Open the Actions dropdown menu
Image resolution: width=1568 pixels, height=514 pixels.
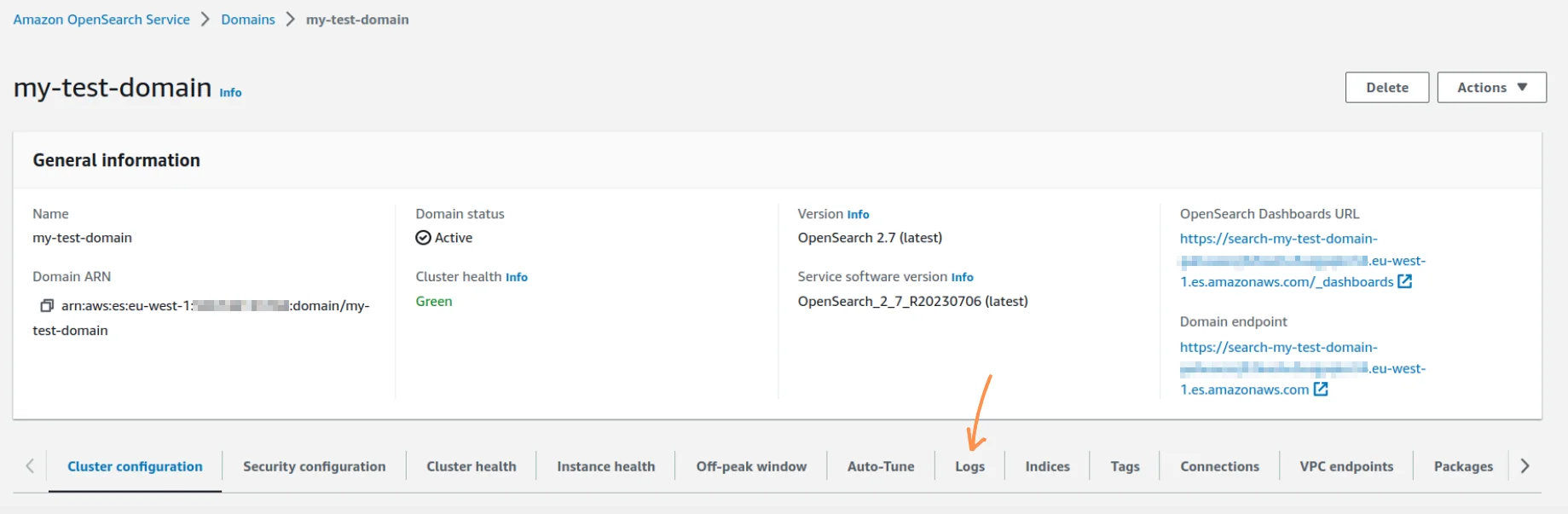tap(1491, 87)
